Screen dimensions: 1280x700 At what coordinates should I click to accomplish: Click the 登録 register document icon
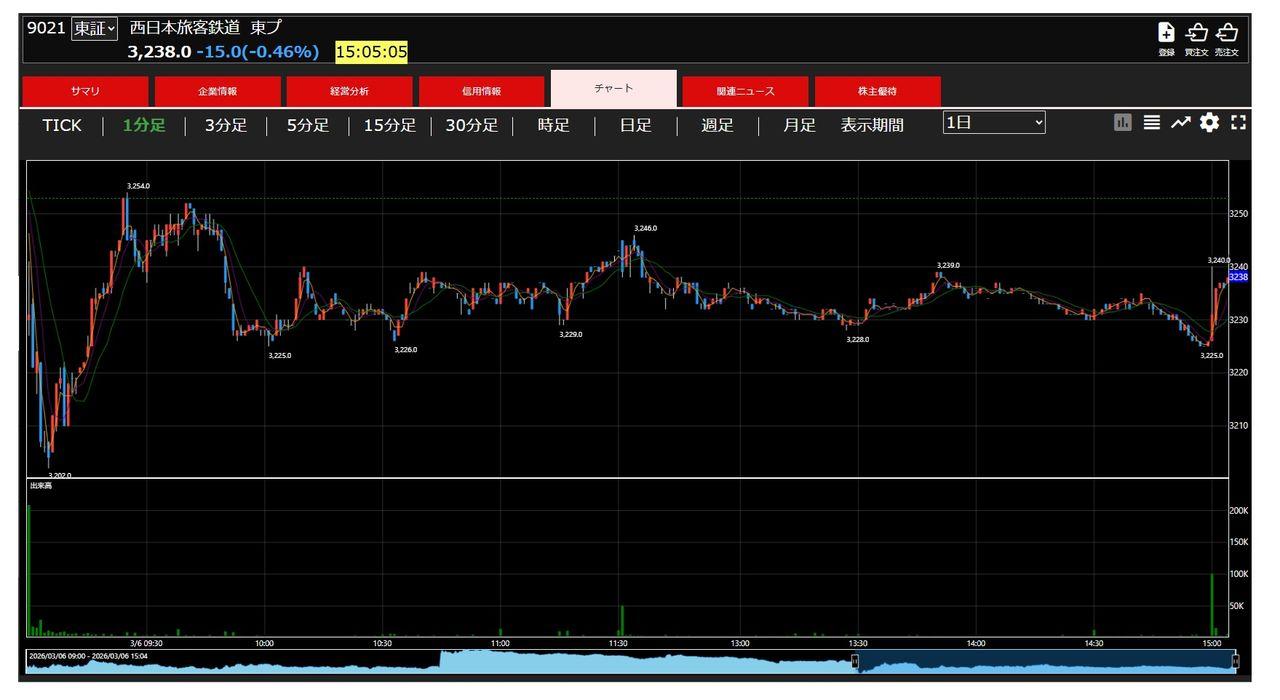tap(1166, 34)
